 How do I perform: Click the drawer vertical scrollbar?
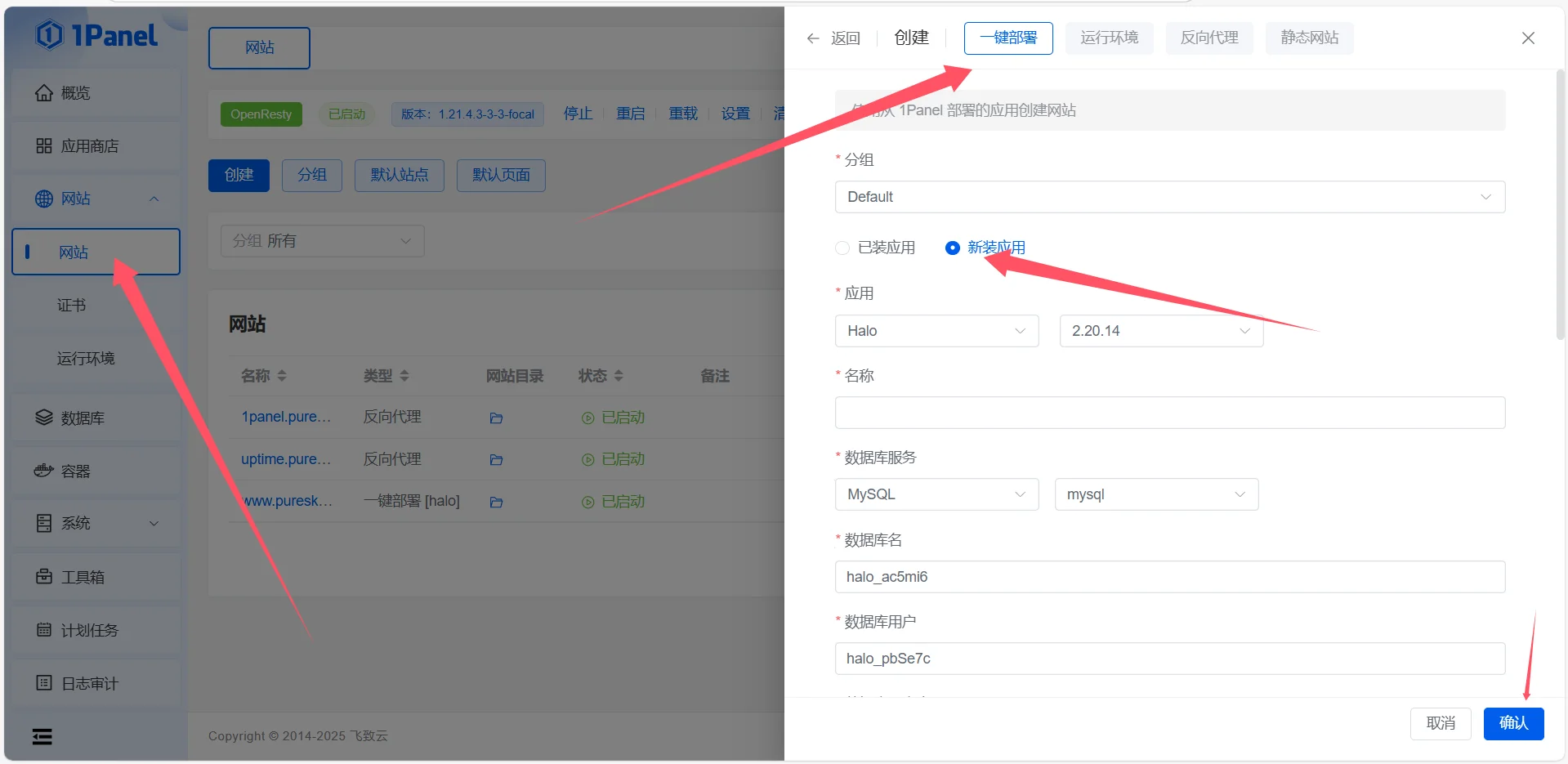(x=1560, y=204)
